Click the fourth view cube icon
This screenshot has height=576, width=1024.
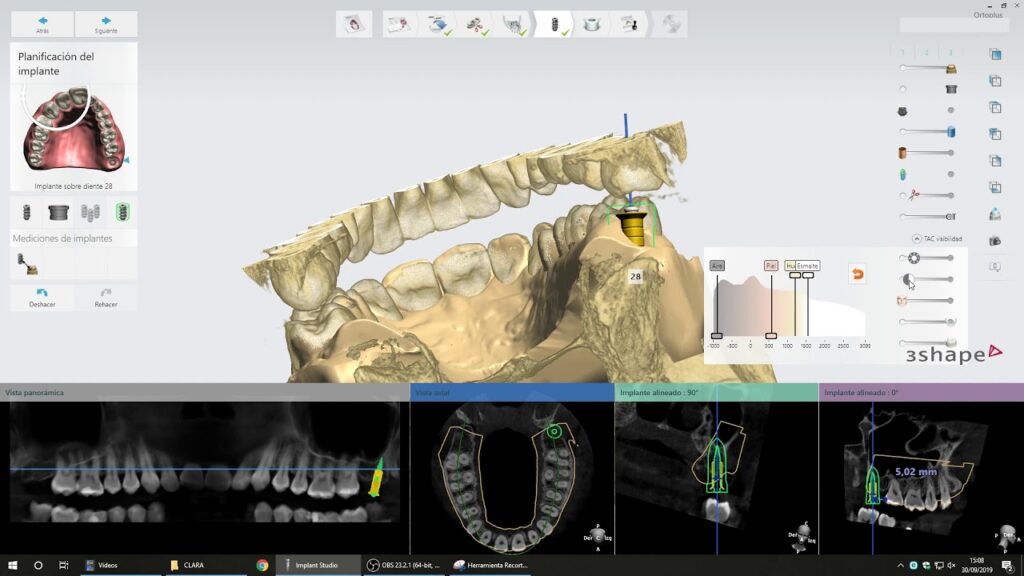(x=995, y=134)
